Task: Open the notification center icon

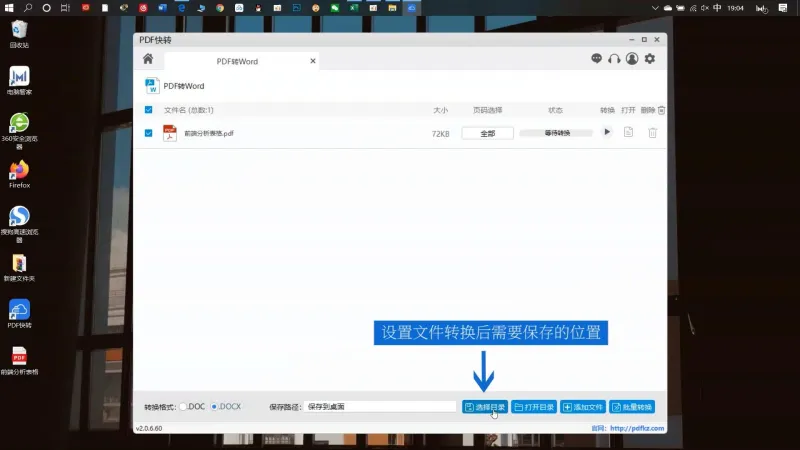Action: click(x=783, y=8)
